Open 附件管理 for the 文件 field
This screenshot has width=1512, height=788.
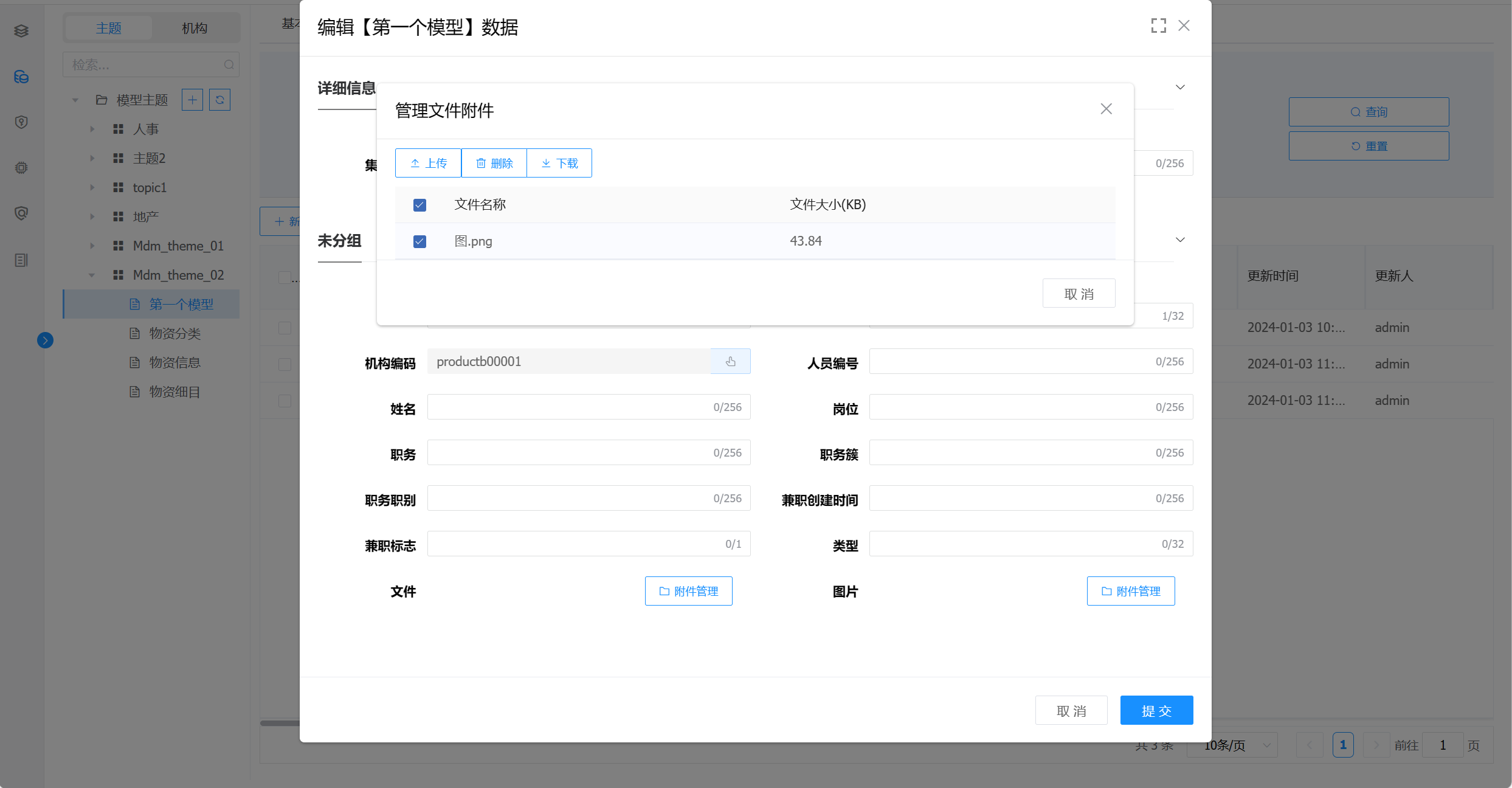[689, 591]
